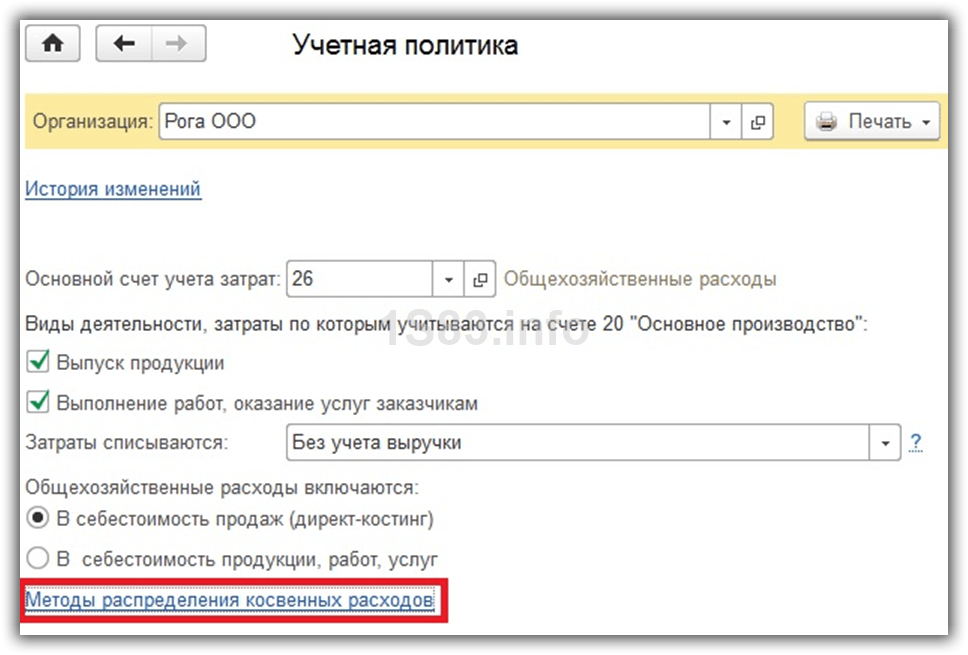Click the Общехозяйственные расходы account description

click(640, 279)
